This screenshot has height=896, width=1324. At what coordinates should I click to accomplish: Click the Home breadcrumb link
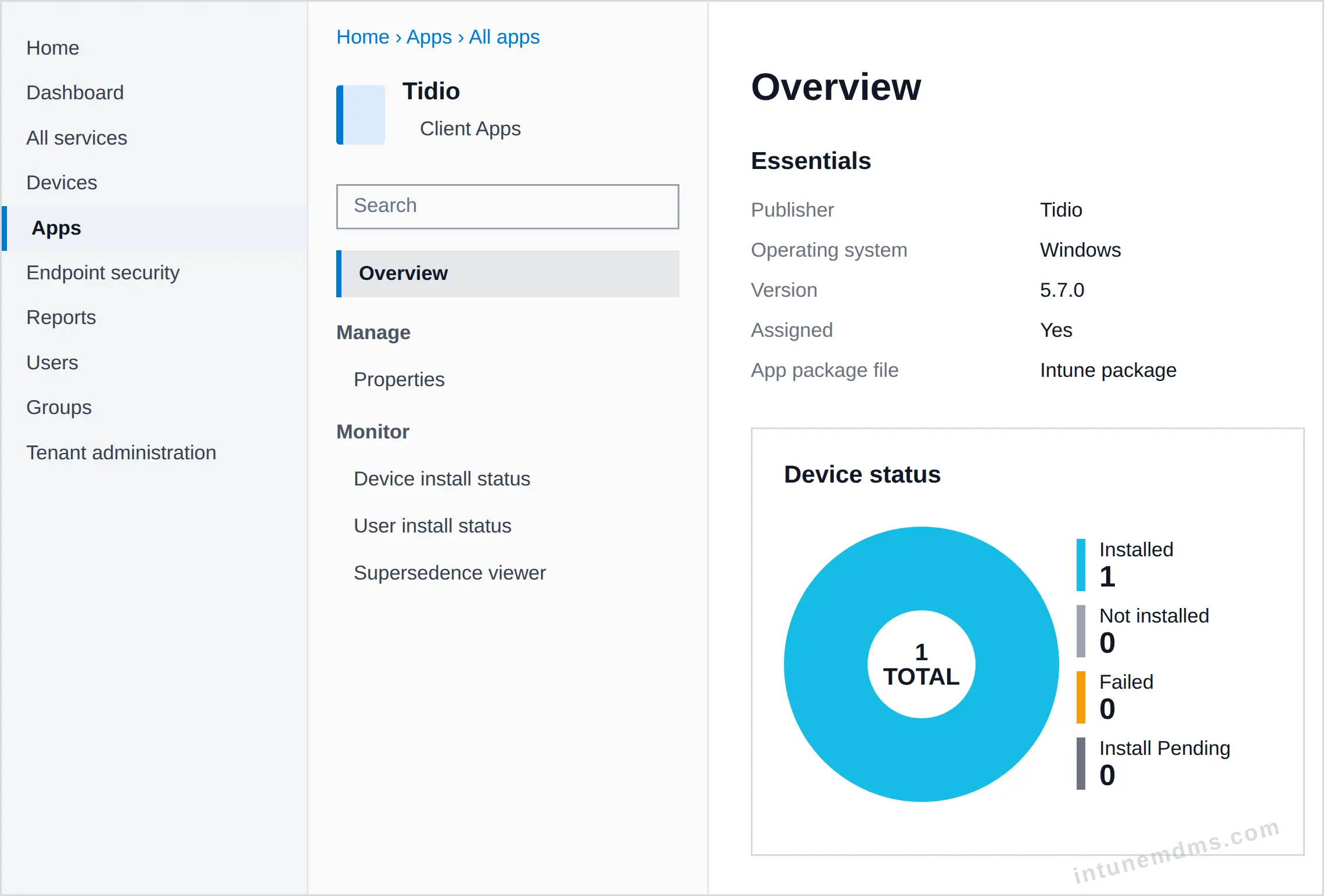click(363, 37)
